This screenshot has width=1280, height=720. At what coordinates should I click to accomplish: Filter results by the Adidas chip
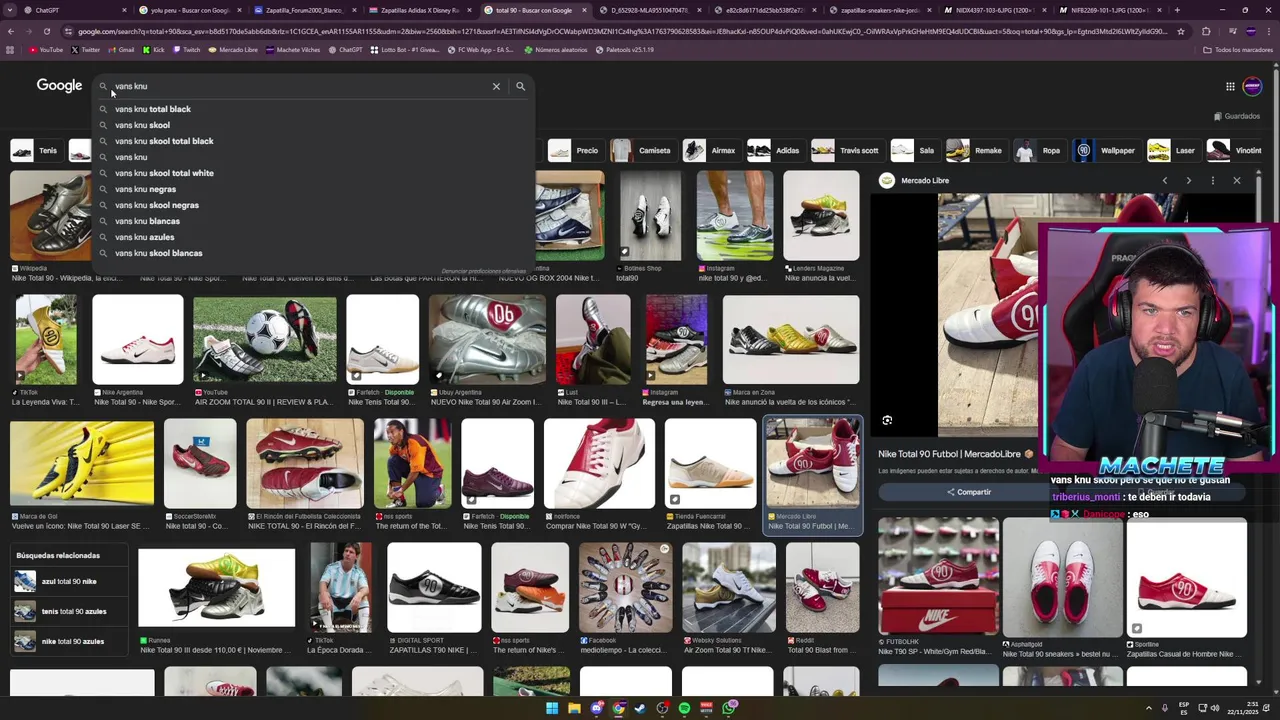pos(774,151)
